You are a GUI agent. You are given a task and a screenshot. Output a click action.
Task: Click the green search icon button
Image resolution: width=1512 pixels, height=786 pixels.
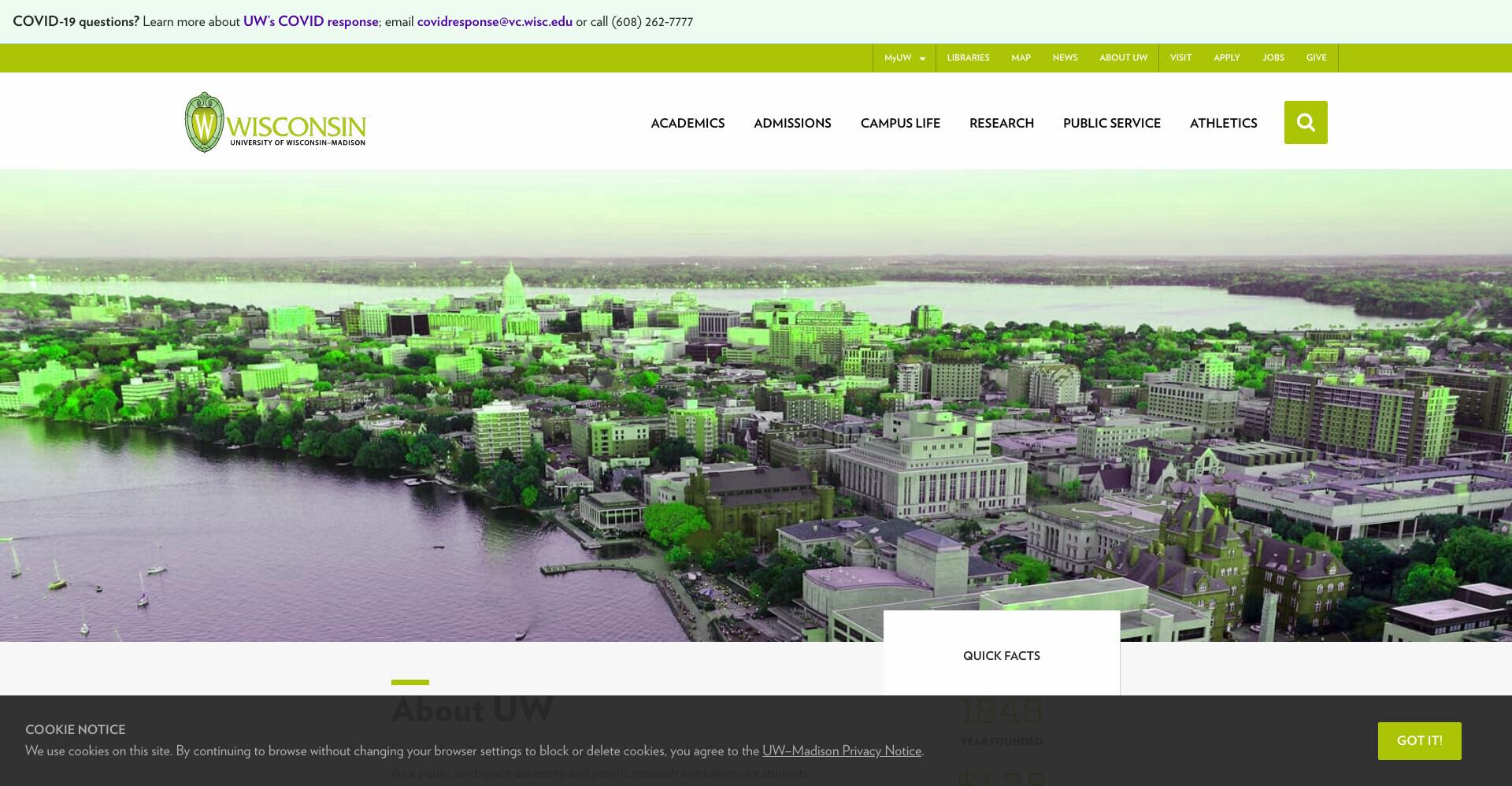coord(1306,122)
